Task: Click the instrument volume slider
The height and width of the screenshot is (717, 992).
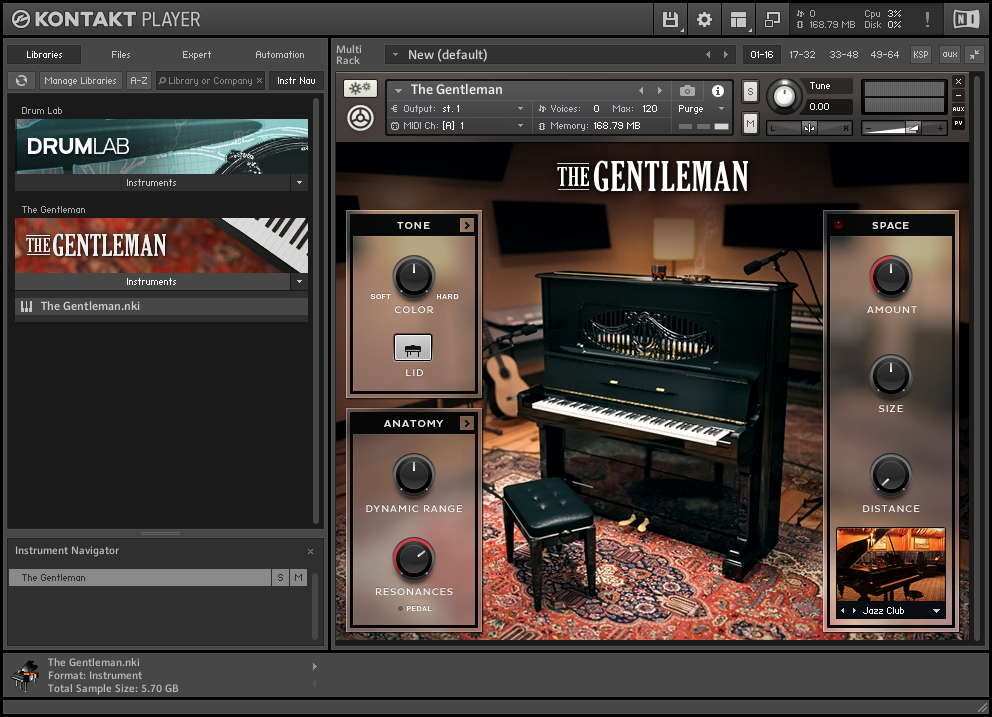Action: click(x=904, y=128)
